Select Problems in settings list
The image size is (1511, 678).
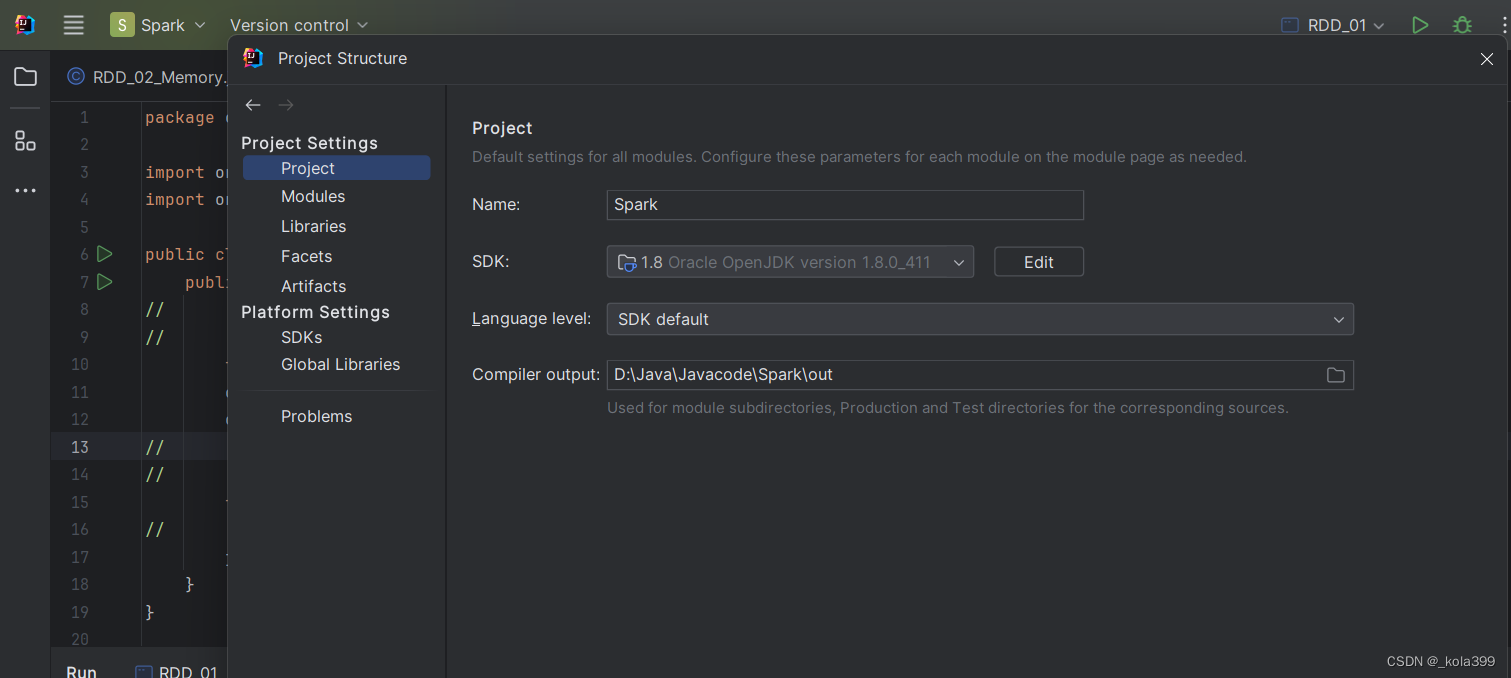coord(316,416)
